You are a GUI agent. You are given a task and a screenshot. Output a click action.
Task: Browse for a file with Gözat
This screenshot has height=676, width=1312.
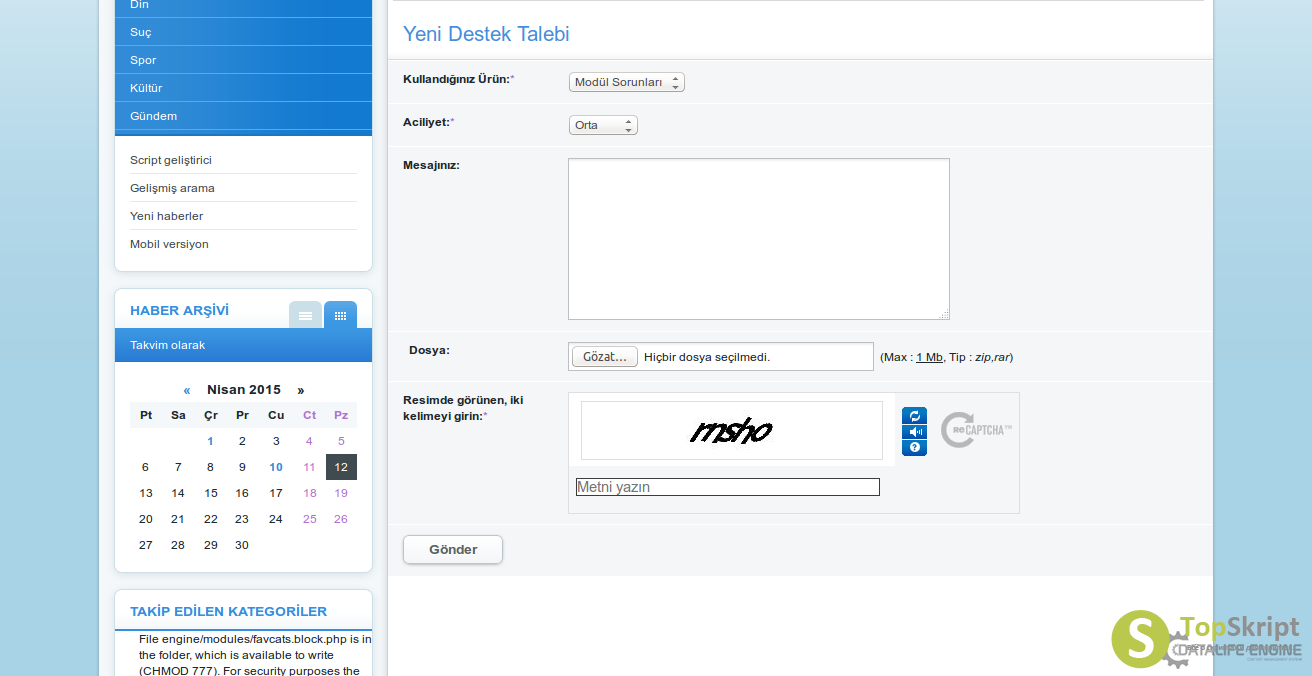[605, 357]
